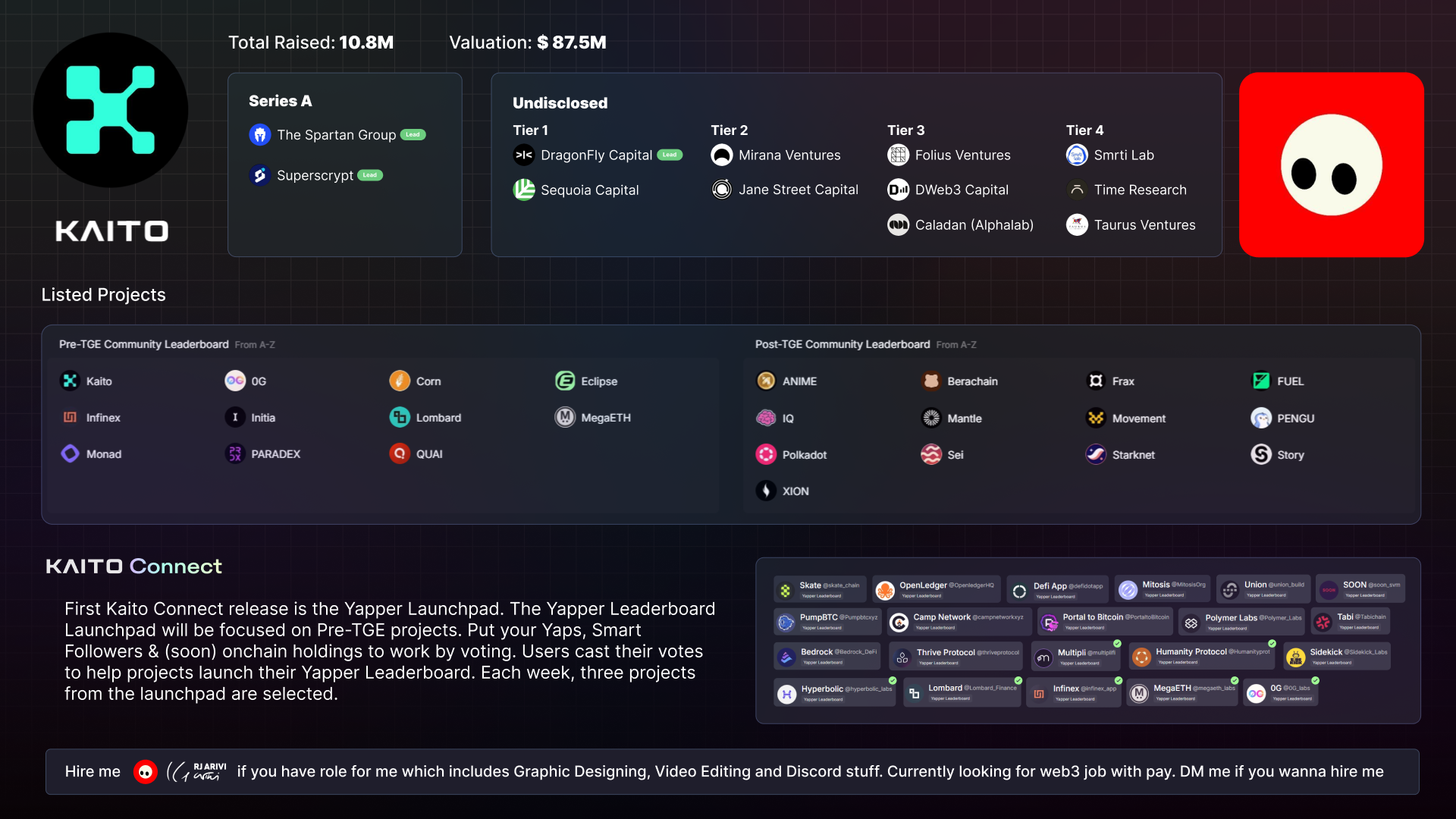Viewport: 1456px width, 819px height.
Task: Click the Sequoia Capital leaf icon
Action: coord(524,190)
